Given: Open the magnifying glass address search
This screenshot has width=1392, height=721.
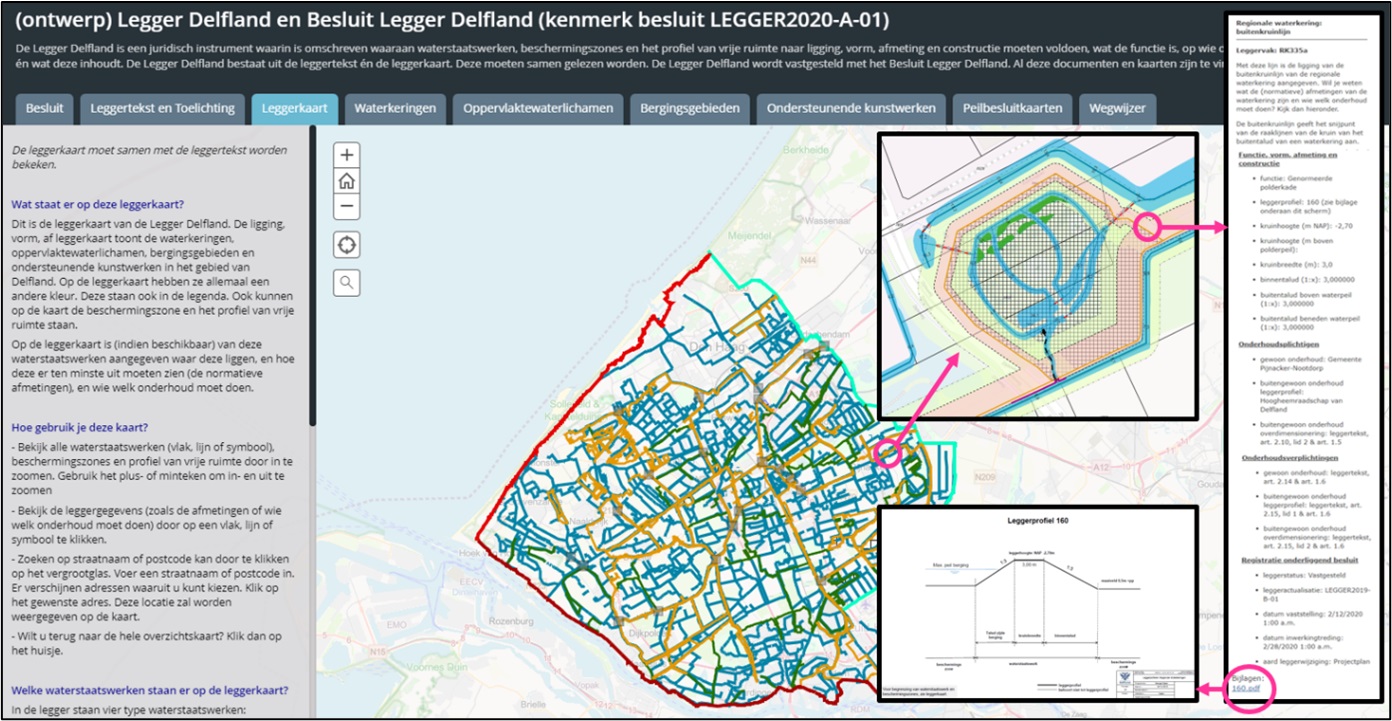Looking at the screenshot, I should [x=347, y=284].
